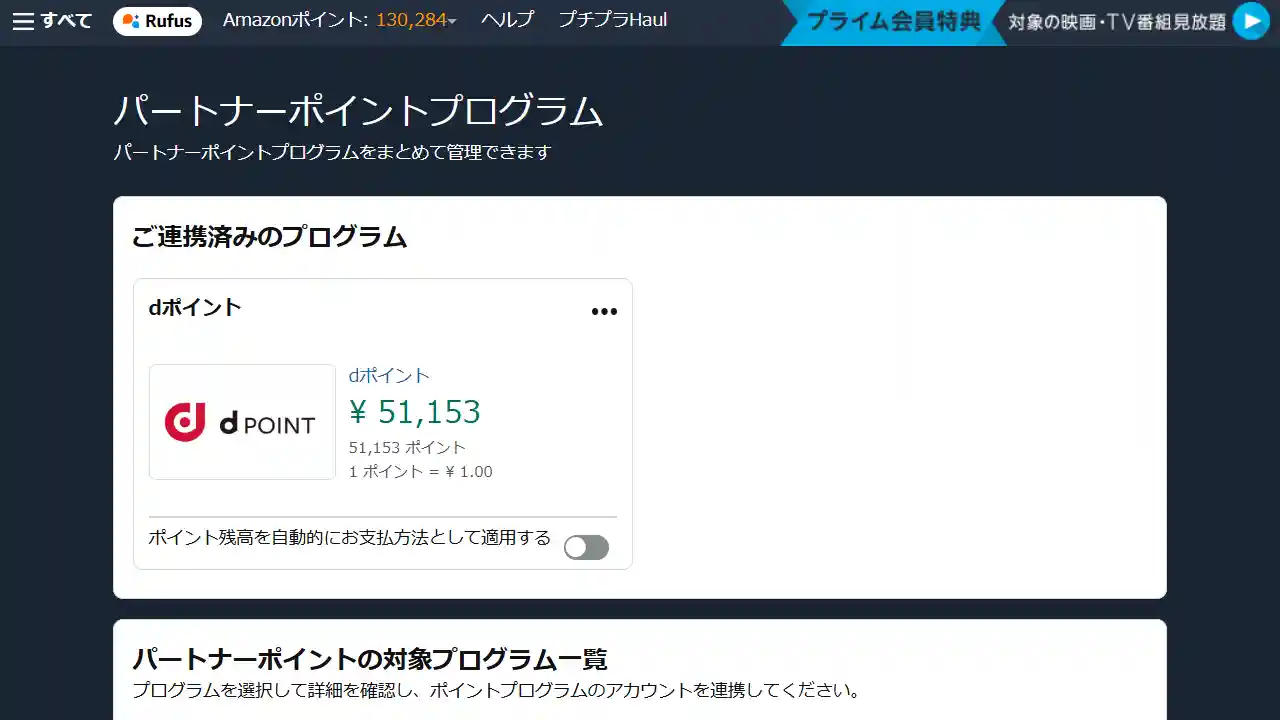Click the dポイント link beside the logo
Screen dimensions: 1280x720
tap(389, 376)
